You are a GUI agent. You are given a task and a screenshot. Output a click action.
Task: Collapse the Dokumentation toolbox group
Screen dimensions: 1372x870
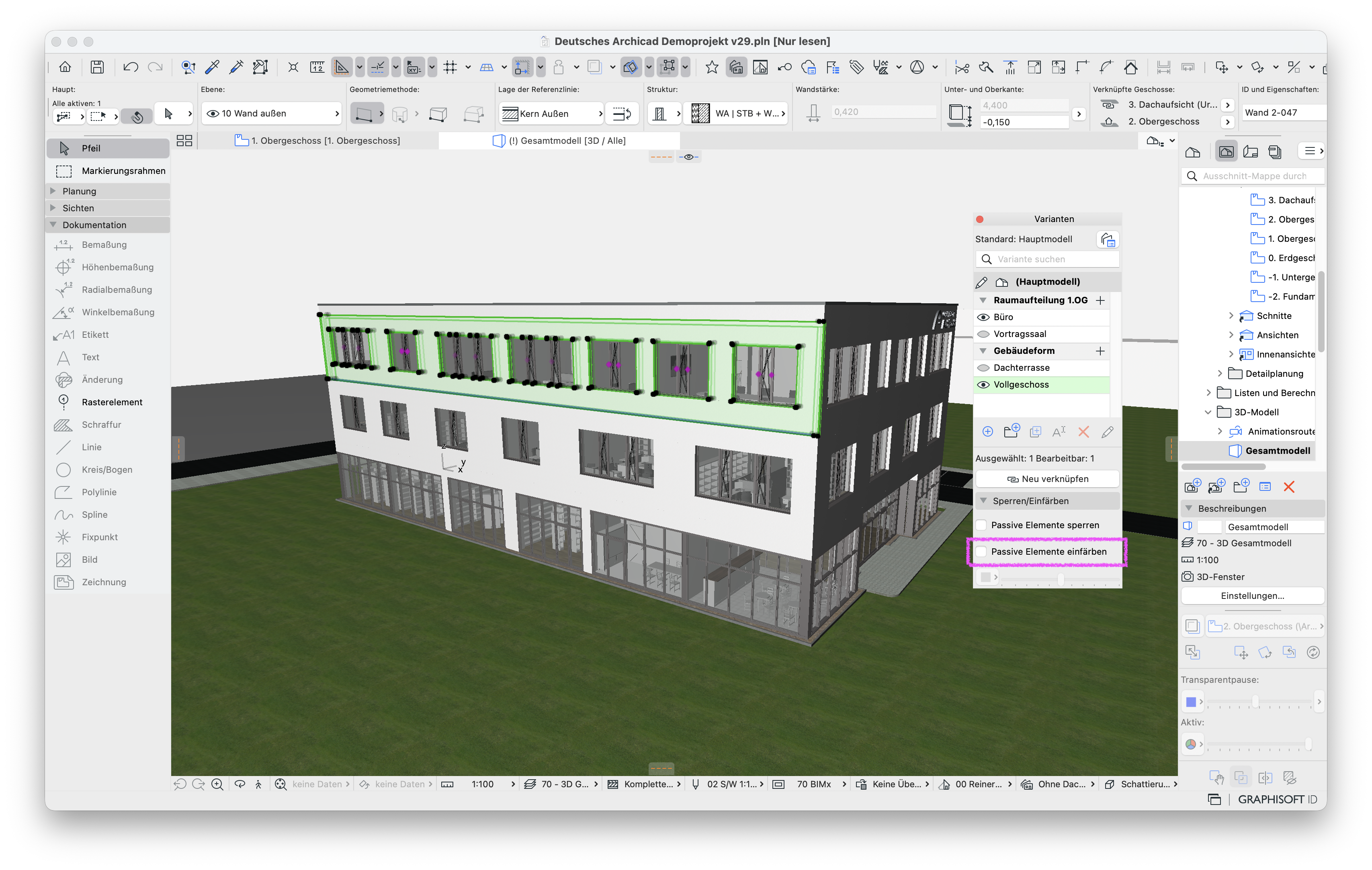[x=53, y=225]
